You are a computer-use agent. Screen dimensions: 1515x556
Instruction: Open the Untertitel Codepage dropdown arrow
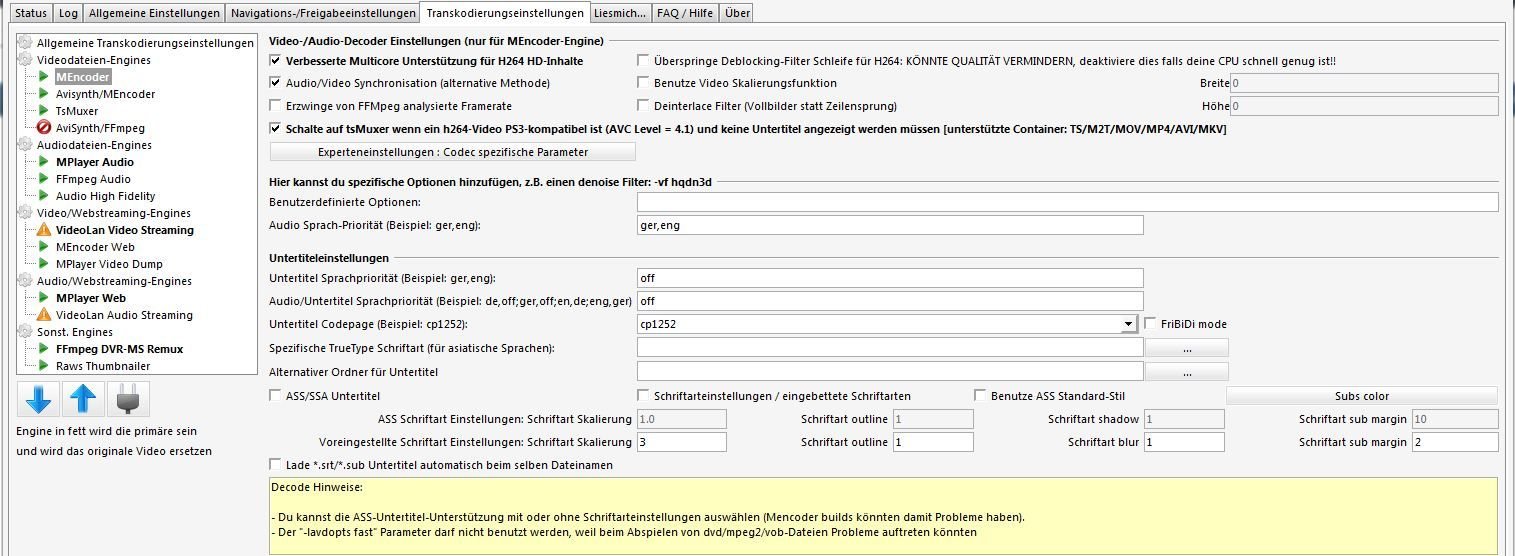tap(1128, 324)
